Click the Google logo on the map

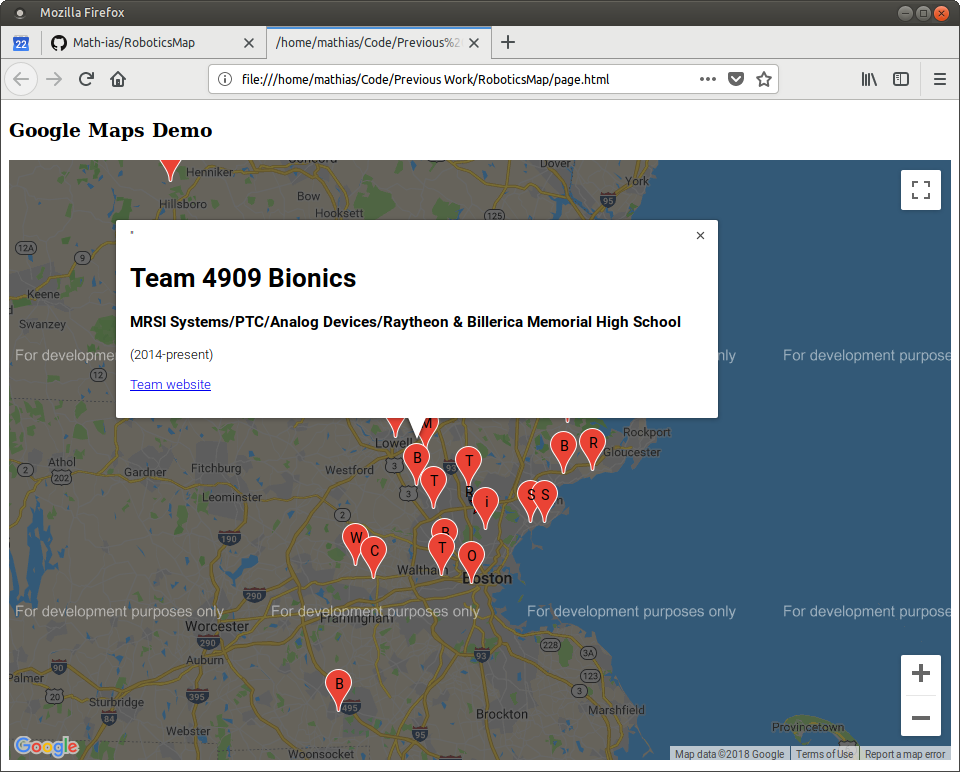(x=47, y=746)
